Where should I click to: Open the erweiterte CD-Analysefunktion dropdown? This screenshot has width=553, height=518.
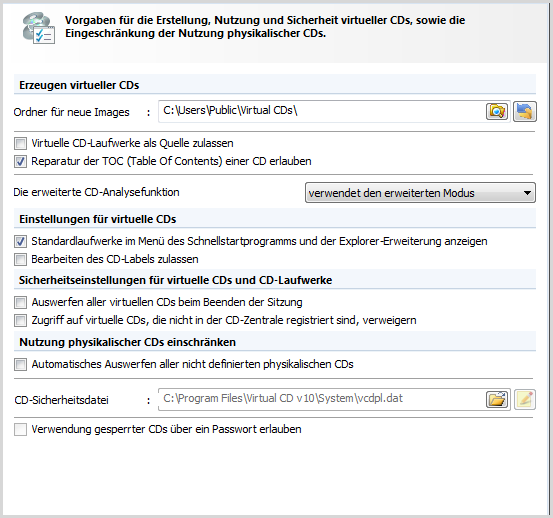pyautogui.click(x=420, y=193)
